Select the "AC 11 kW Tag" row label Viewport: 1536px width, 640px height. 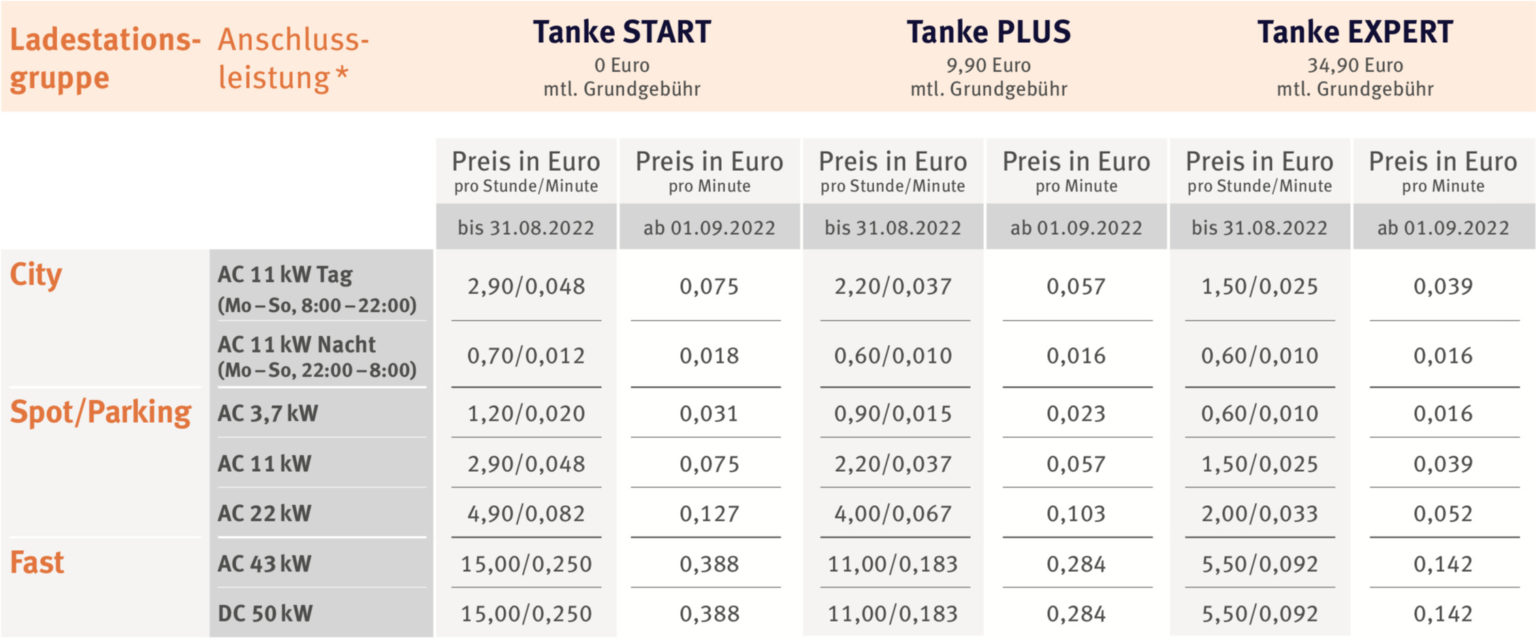point(285,275)
